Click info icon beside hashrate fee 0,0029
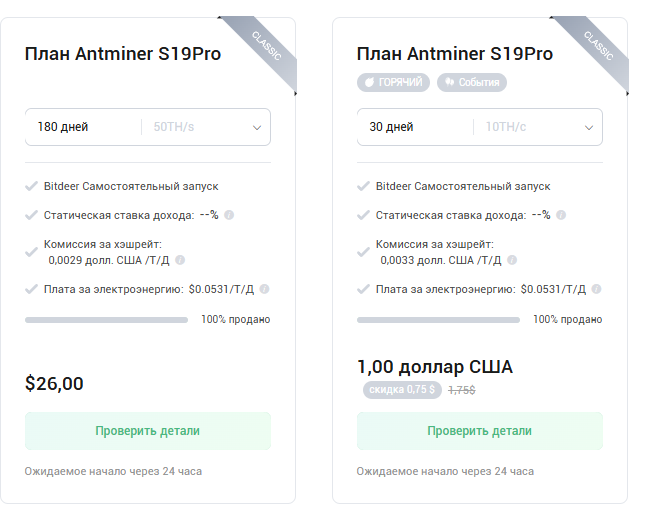This screenshot has height=527, width=648. click(x=180, y=259)
